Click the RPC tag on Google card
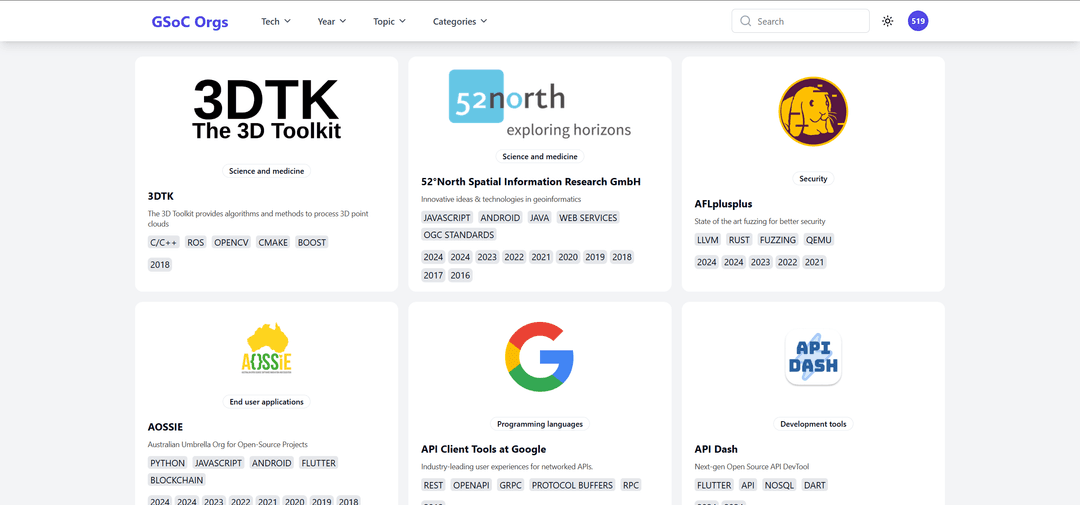Screen dimensions: 1080x505 pos(631,485)
